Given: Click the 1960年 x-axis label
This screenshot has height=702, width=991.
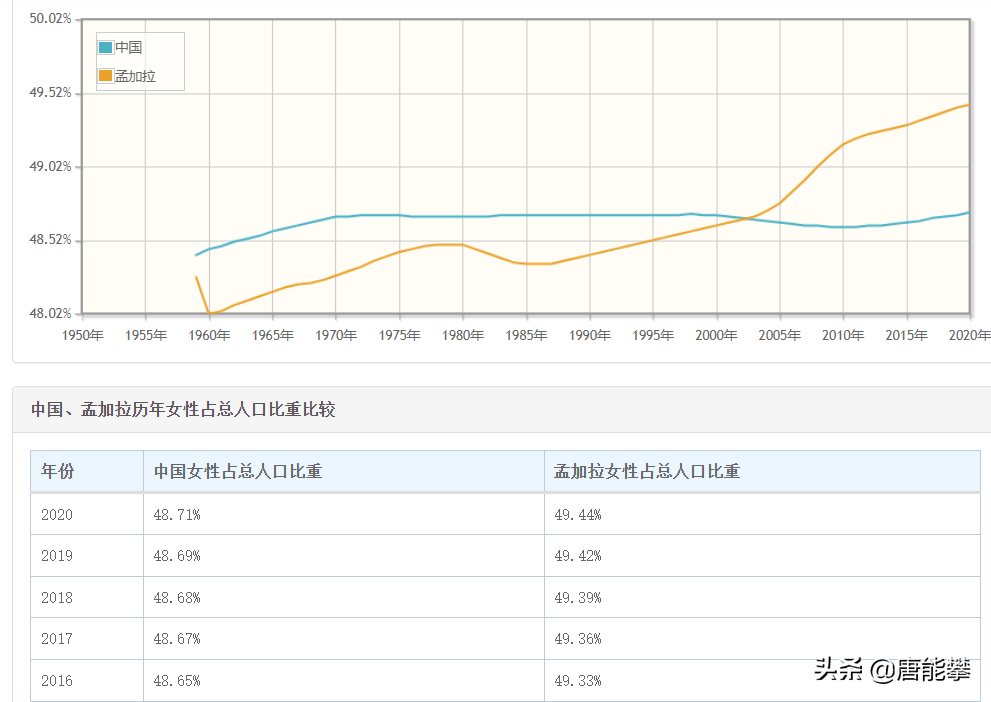Looking at the screenshot, I should click(x=209, y=335).
